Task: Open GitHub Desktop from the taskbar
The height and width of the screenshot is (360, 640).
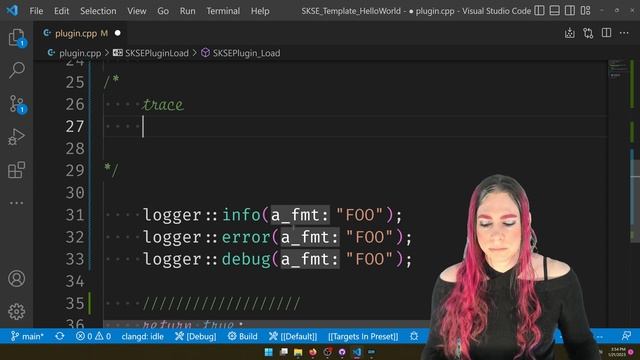Action: tap(342, 352)
